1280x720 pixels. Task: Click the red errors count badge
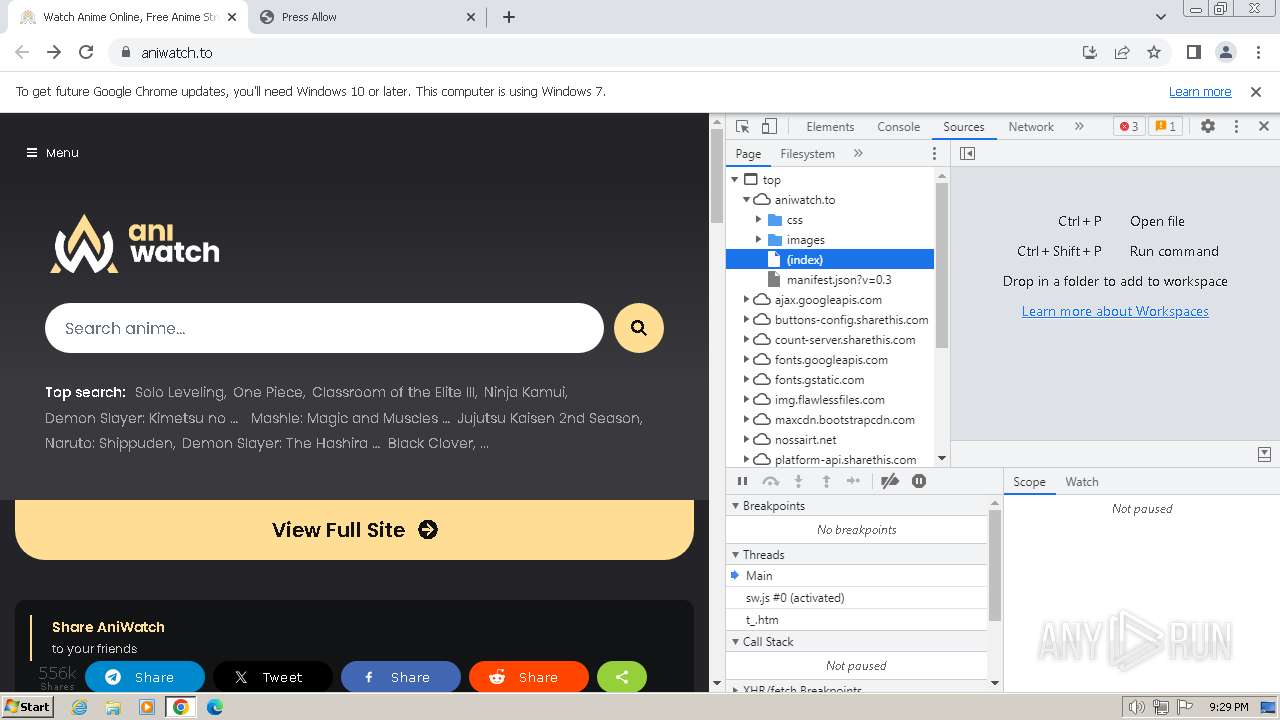(1129, 127)
